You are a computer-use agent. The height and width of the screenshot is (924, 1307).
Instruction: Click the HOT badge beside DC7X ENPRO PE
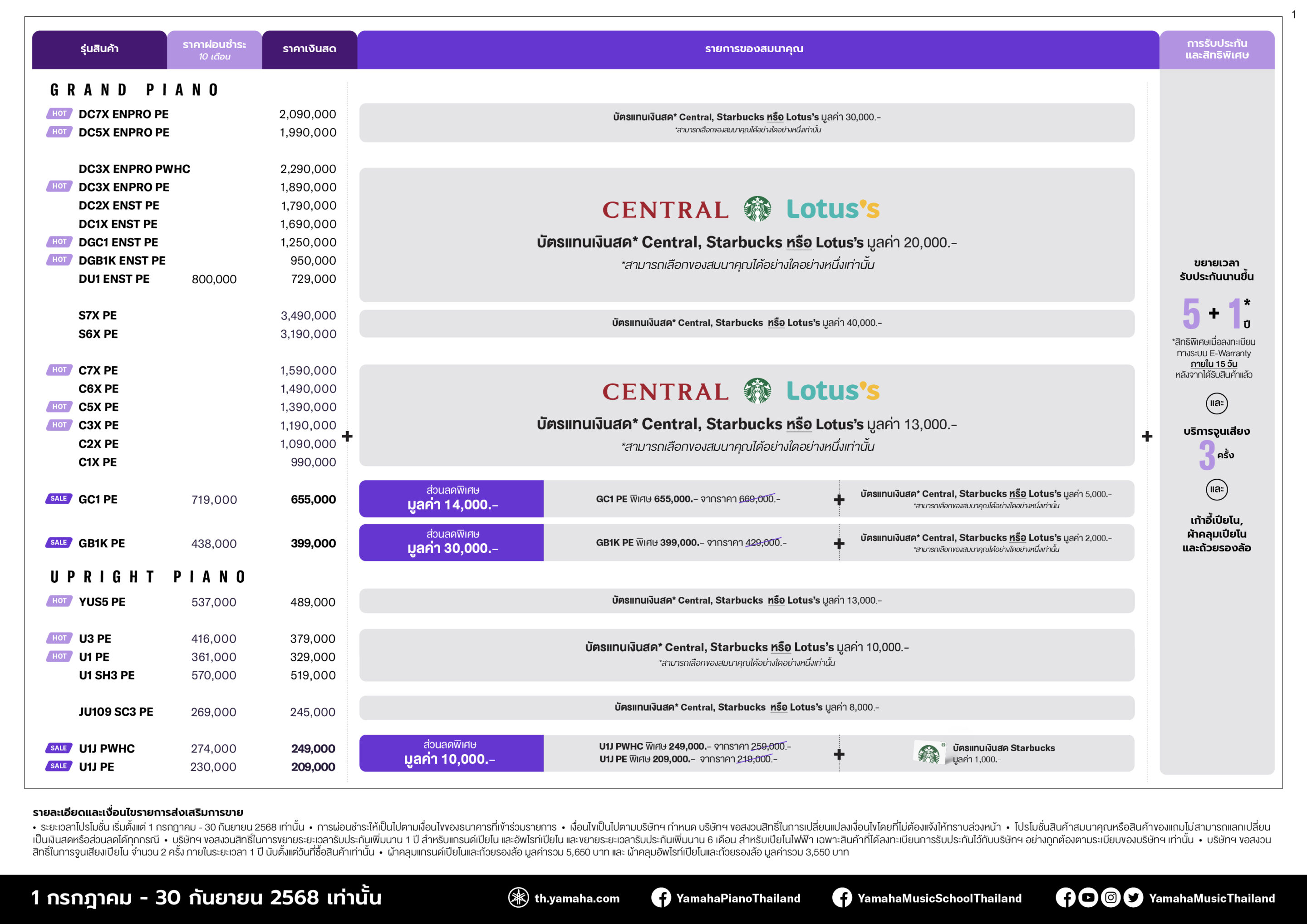[59, 114]
